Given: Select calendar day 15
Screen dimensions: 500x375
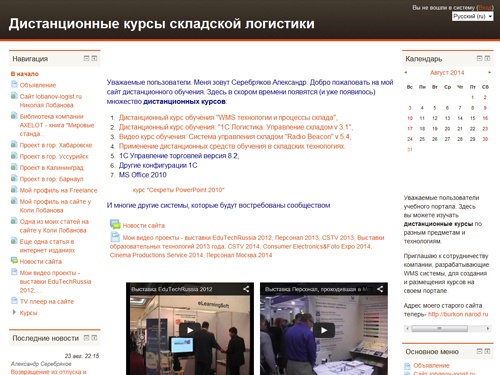Looking at the screenshot, I should pos(472,118).
